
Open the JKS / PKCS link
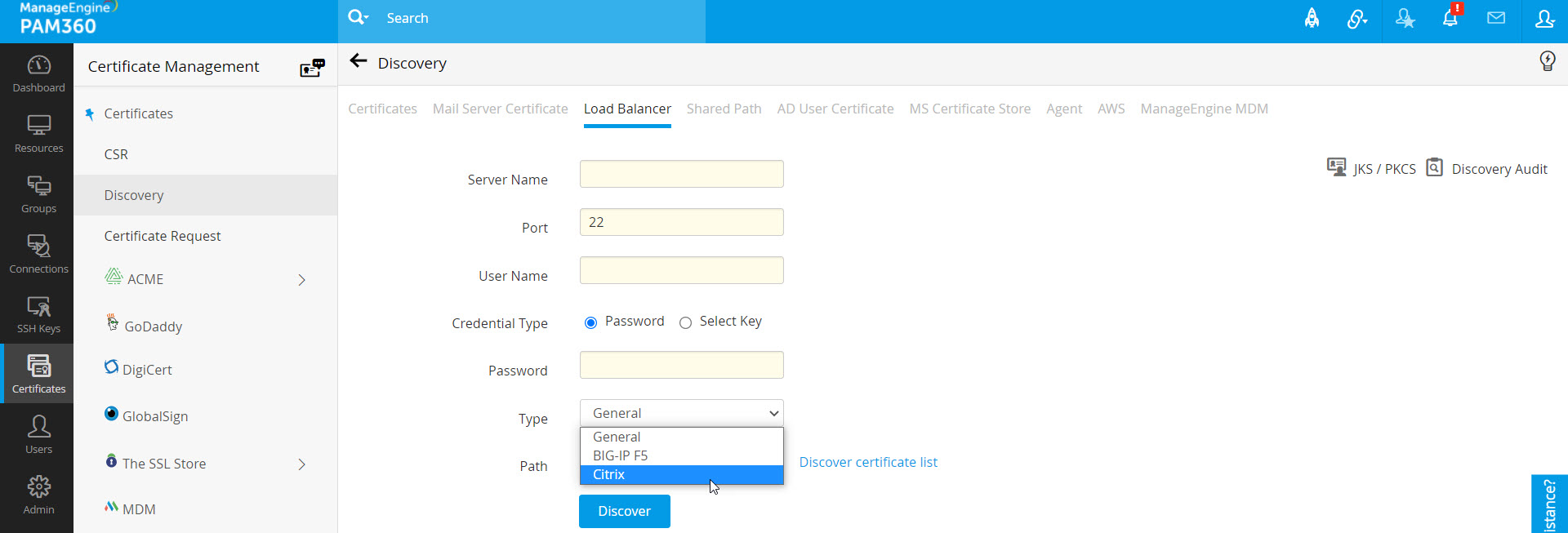point(1384,169)
